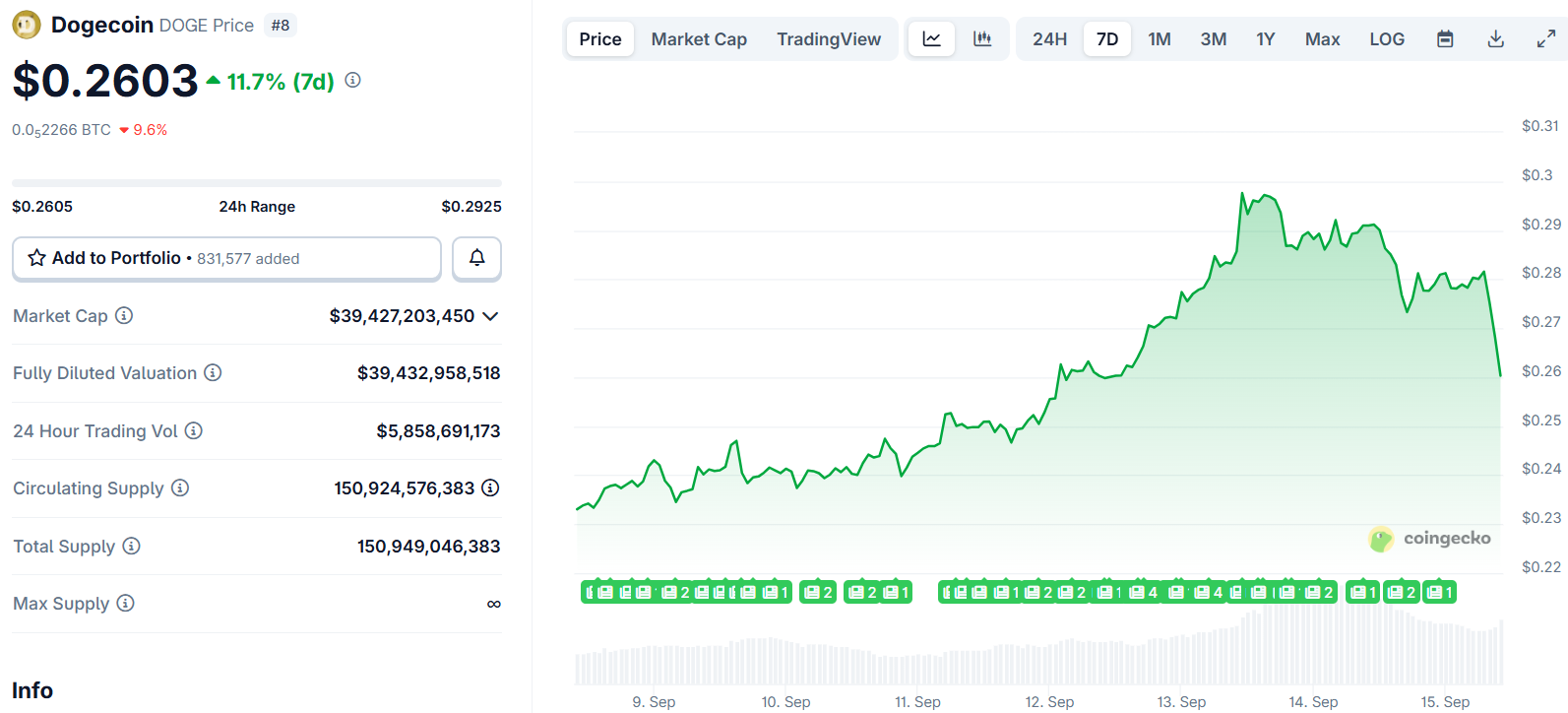Switch to the candlestick chart icon
The image size is (1568, 713).
[982, 39]
